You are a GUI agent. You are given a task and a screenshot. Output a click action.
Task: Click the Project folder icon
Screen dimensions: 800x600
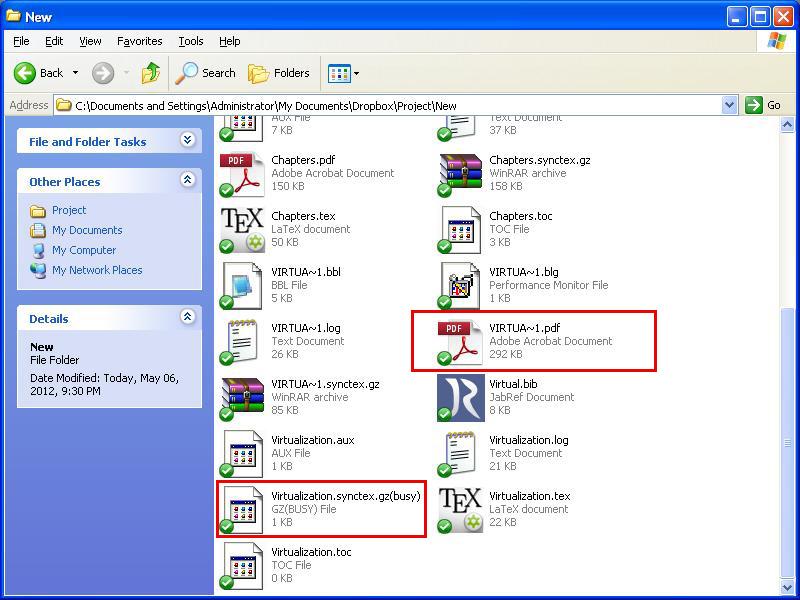pos(38,211)
